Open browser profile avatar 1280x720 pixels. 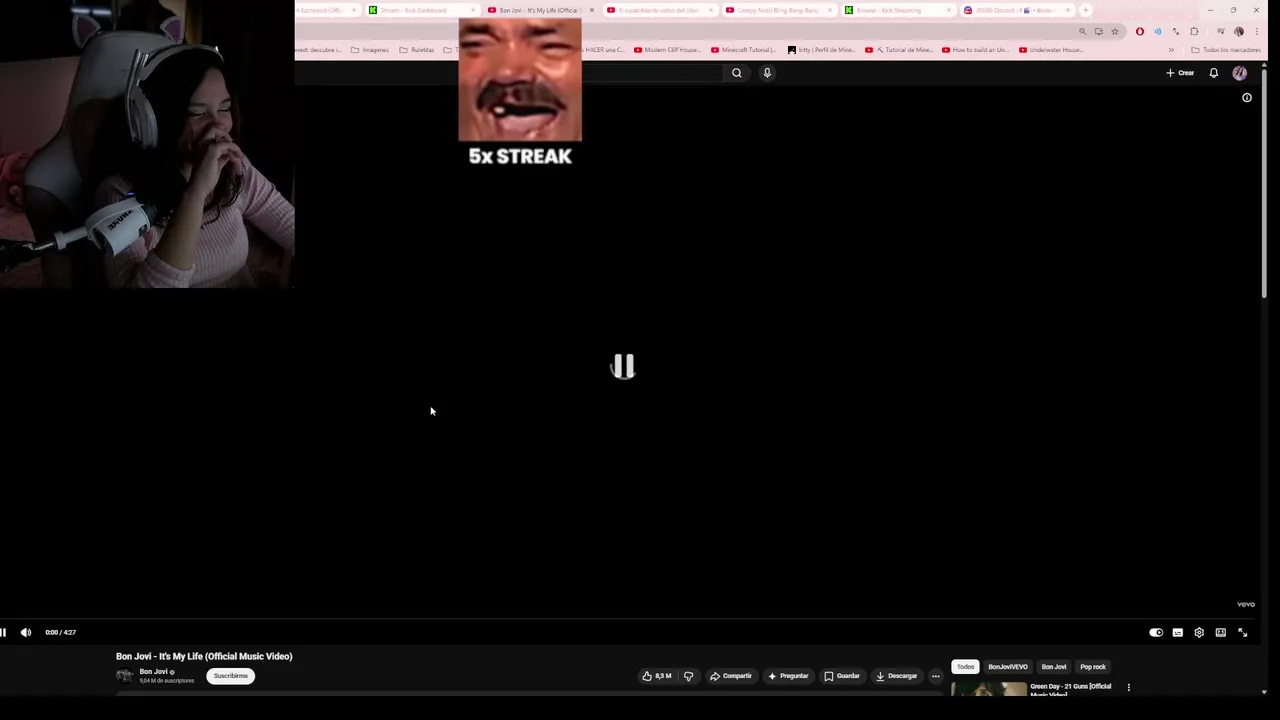1239,31
